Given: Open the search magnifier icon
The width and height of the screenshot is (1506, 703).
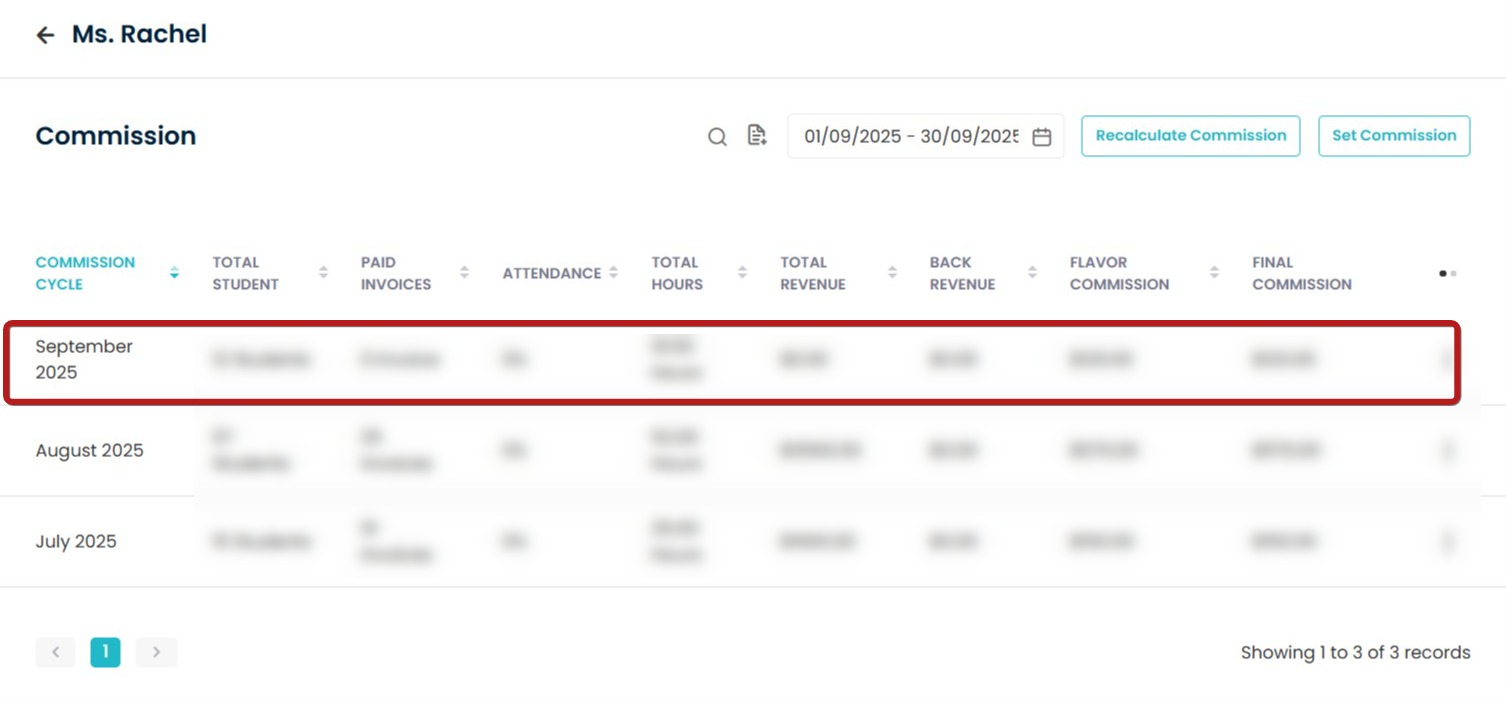Looking at the screenshot, I should [x=717, y=137].
